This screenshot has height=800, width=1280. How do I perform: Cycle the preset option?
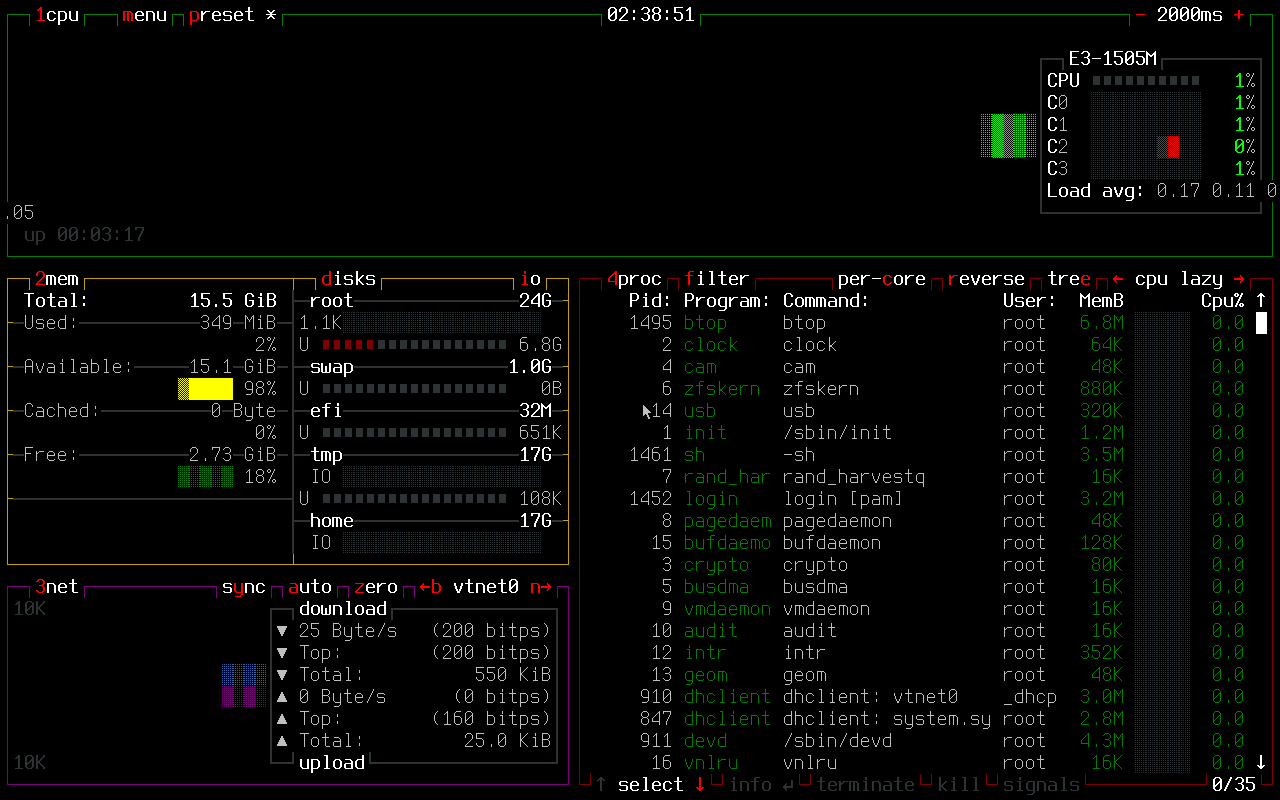pyautogui.click(x=221, y=15)
